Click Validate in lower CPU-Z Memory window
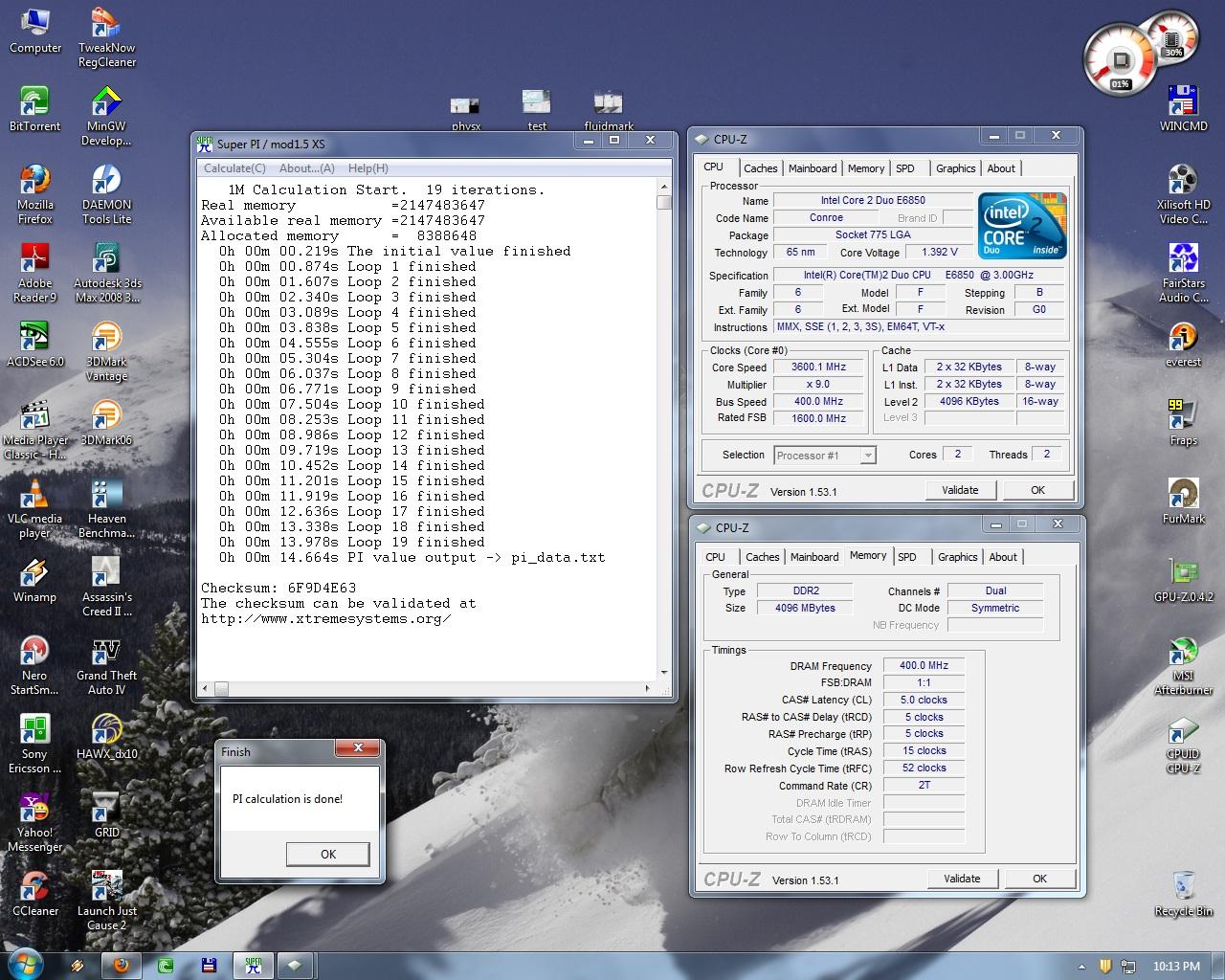Screen dimensions: 1225x980 tap(962, 879)
